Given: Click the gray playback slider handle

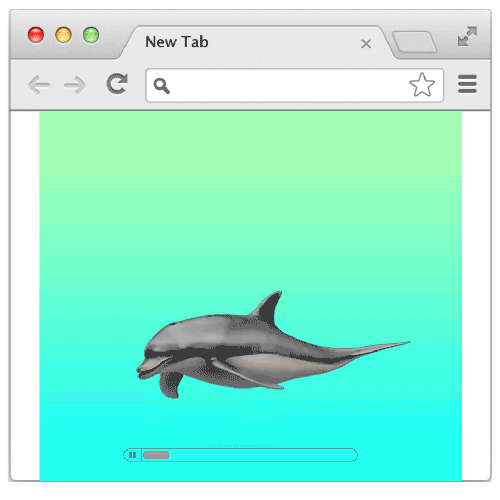Looking at the screenshot, I should tap(156, 455).
